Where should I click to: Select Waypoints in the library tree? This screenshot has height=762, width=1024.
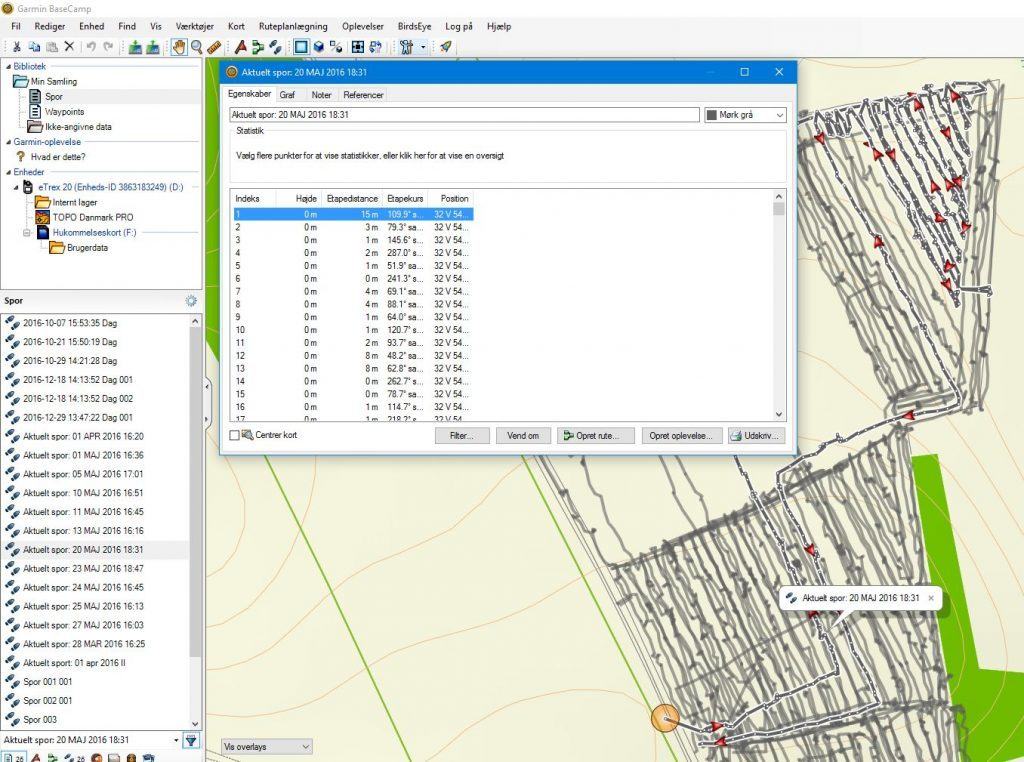pyautogui.click(x=65, y=112)
